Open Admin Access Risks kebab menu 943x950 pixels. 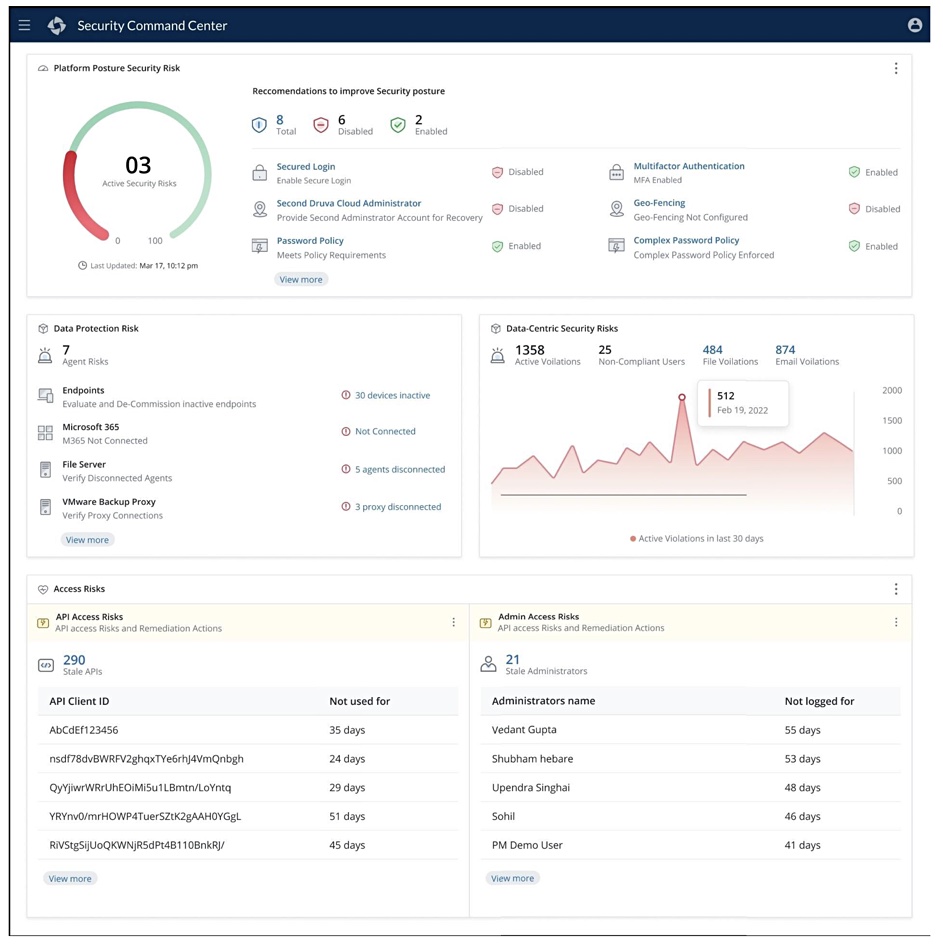[x=896, y=622]
